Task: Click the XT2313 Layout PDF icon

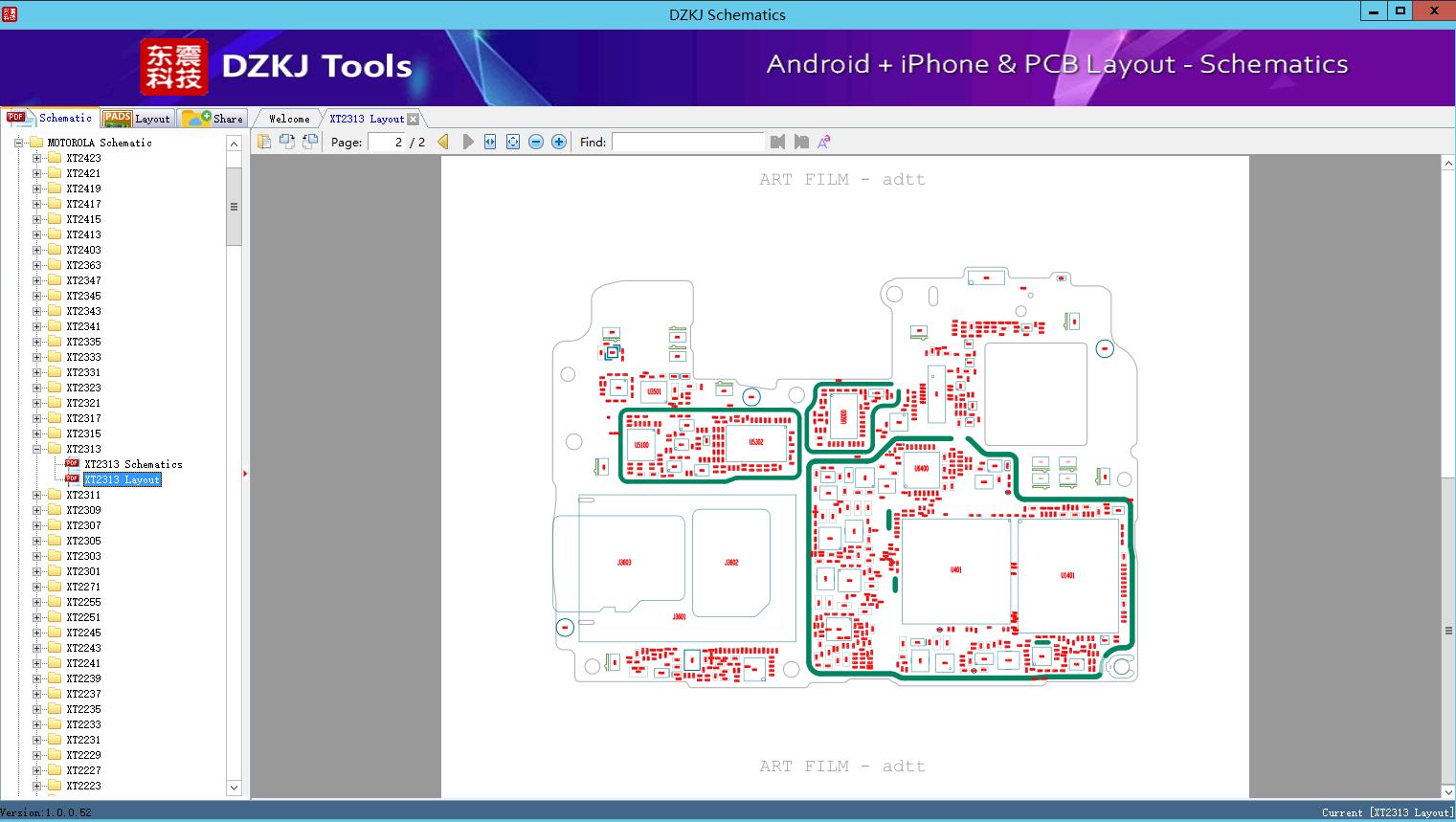Action: tap(72, 478)
